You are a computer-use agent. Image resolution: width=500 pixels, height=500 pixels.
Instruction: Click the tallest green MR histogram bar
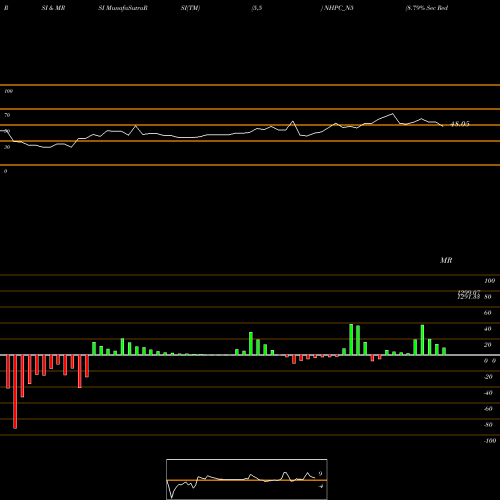(x=351, y=339)
